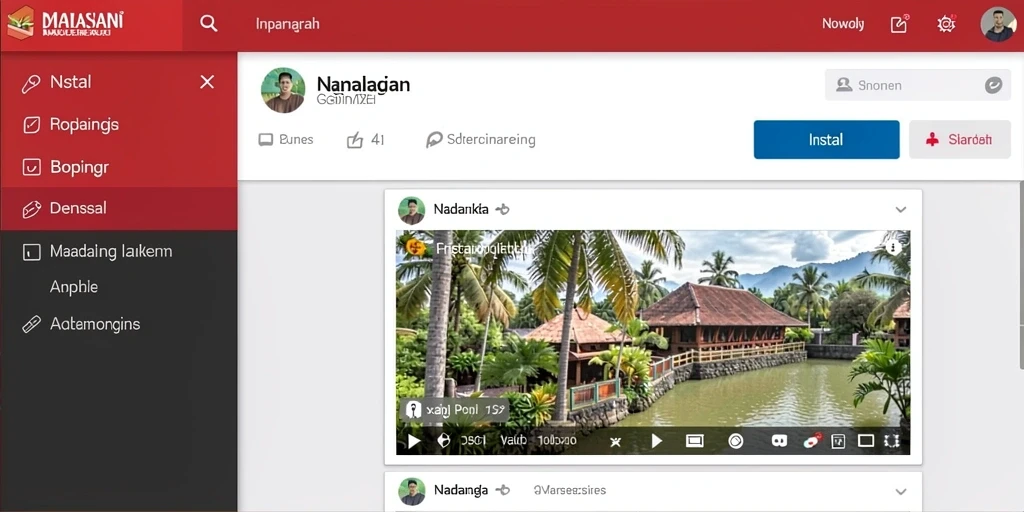Click the miniplayer rectangle icon in controls
Viewport: 1024px width, 512px height.
click(865, 441)
